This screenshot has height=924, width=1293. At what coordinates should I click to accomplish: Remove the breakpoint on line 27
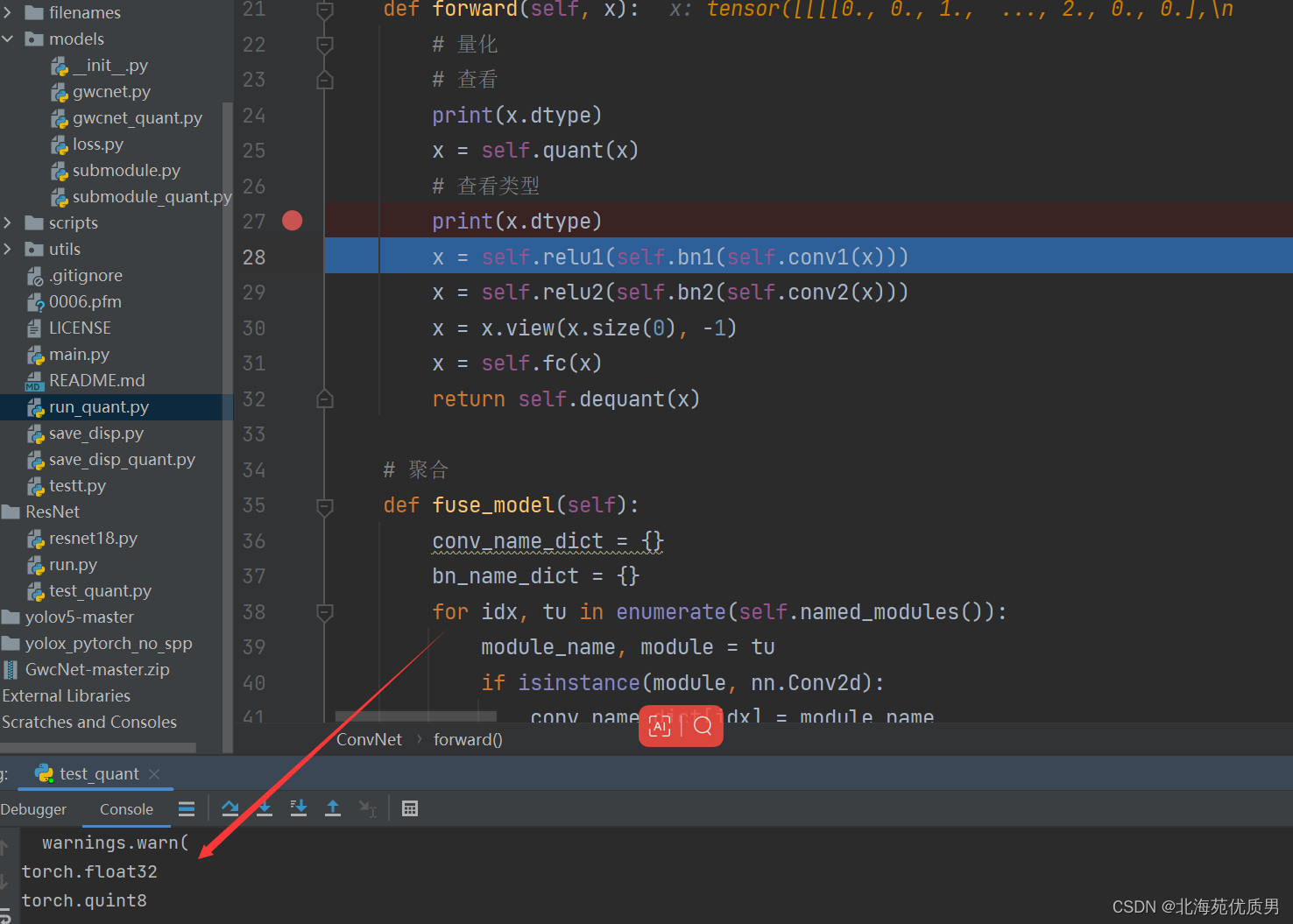pos(292,221)
